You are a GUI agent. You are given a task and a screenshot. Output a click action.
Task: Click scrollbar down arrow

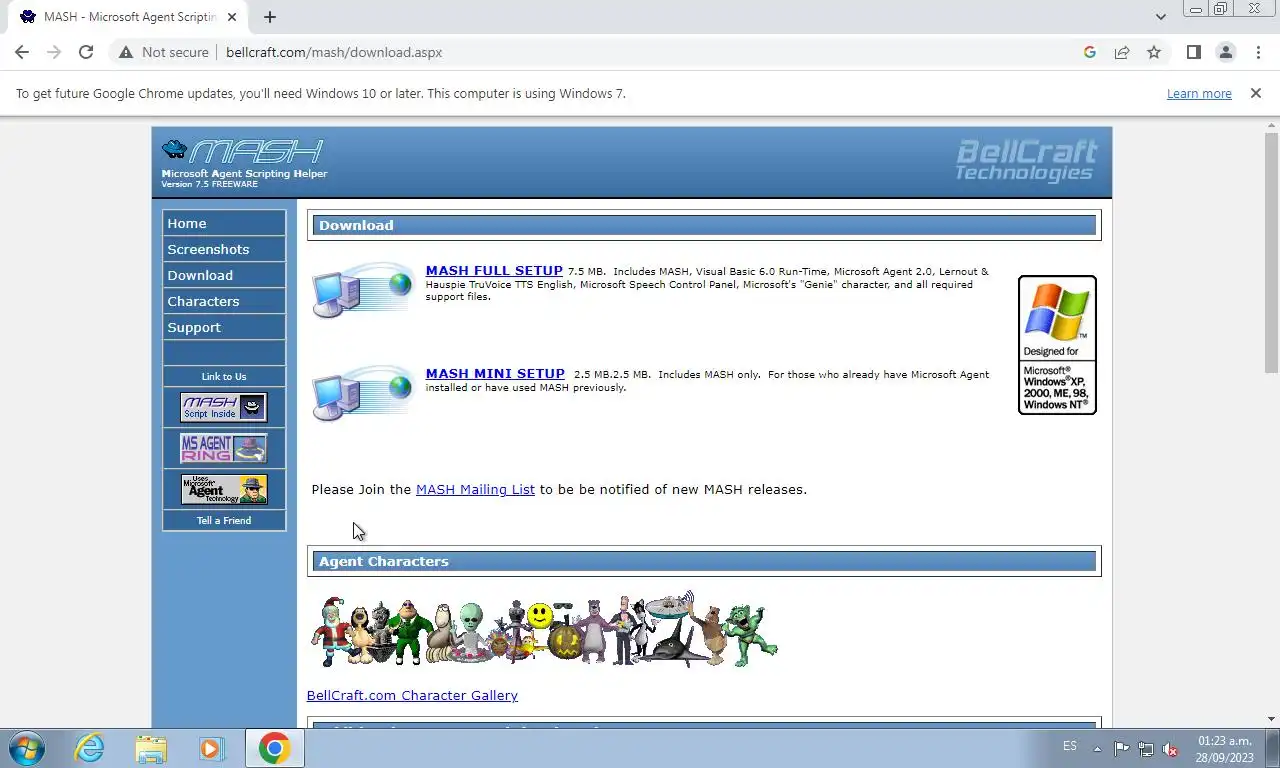[1271, 719]
